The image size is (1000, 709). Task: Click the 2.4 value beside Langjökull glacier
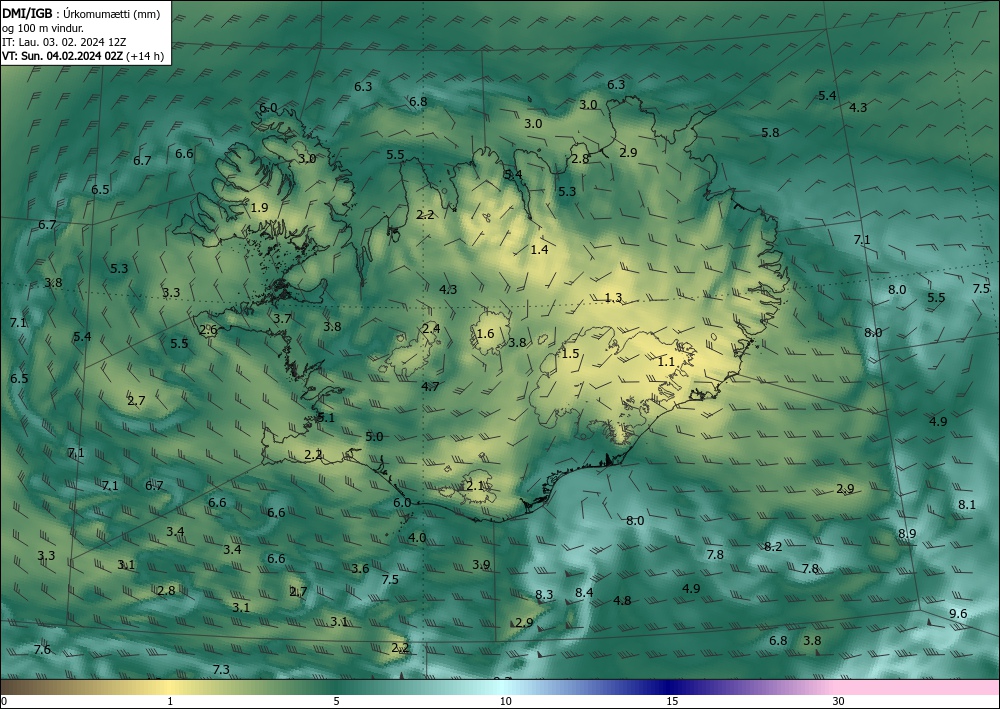point(431,328)
